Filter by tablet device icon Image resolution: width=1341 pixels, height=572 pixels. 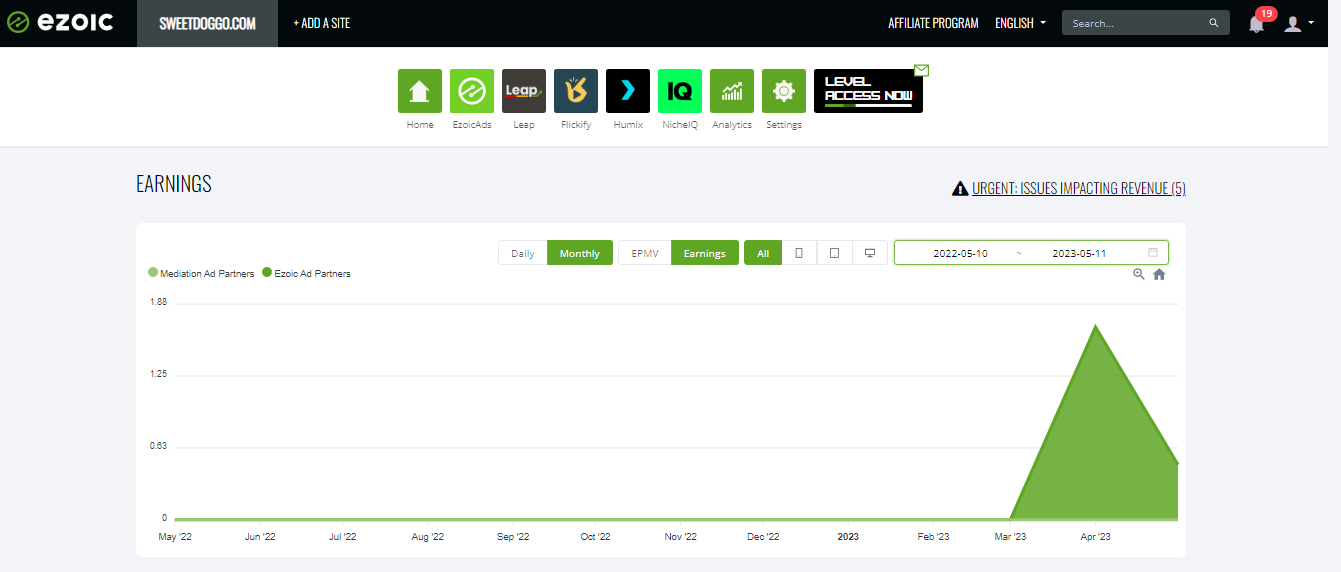click(x=835, y=253)
